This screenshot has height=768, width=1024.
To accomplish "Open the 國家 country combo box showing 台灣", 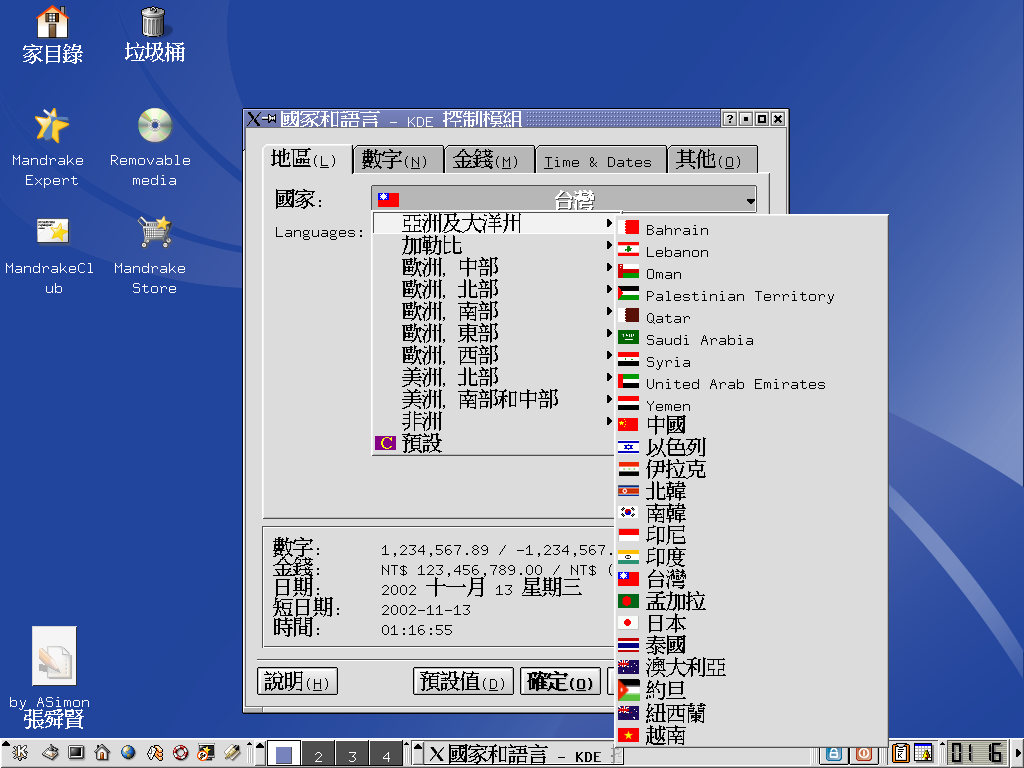I will coord(564,199).
